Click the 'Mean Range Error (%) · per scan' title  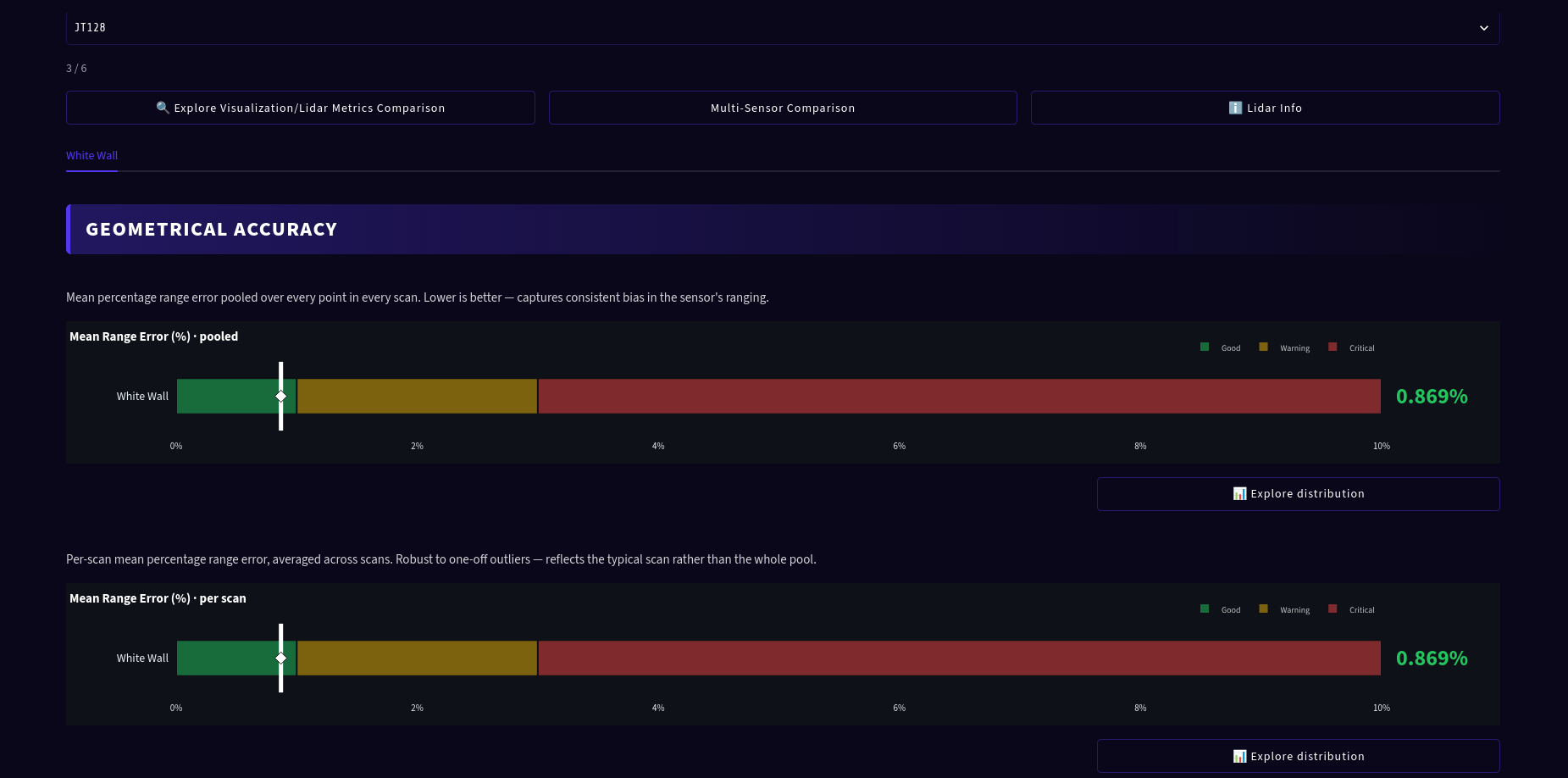pos(158,598)
